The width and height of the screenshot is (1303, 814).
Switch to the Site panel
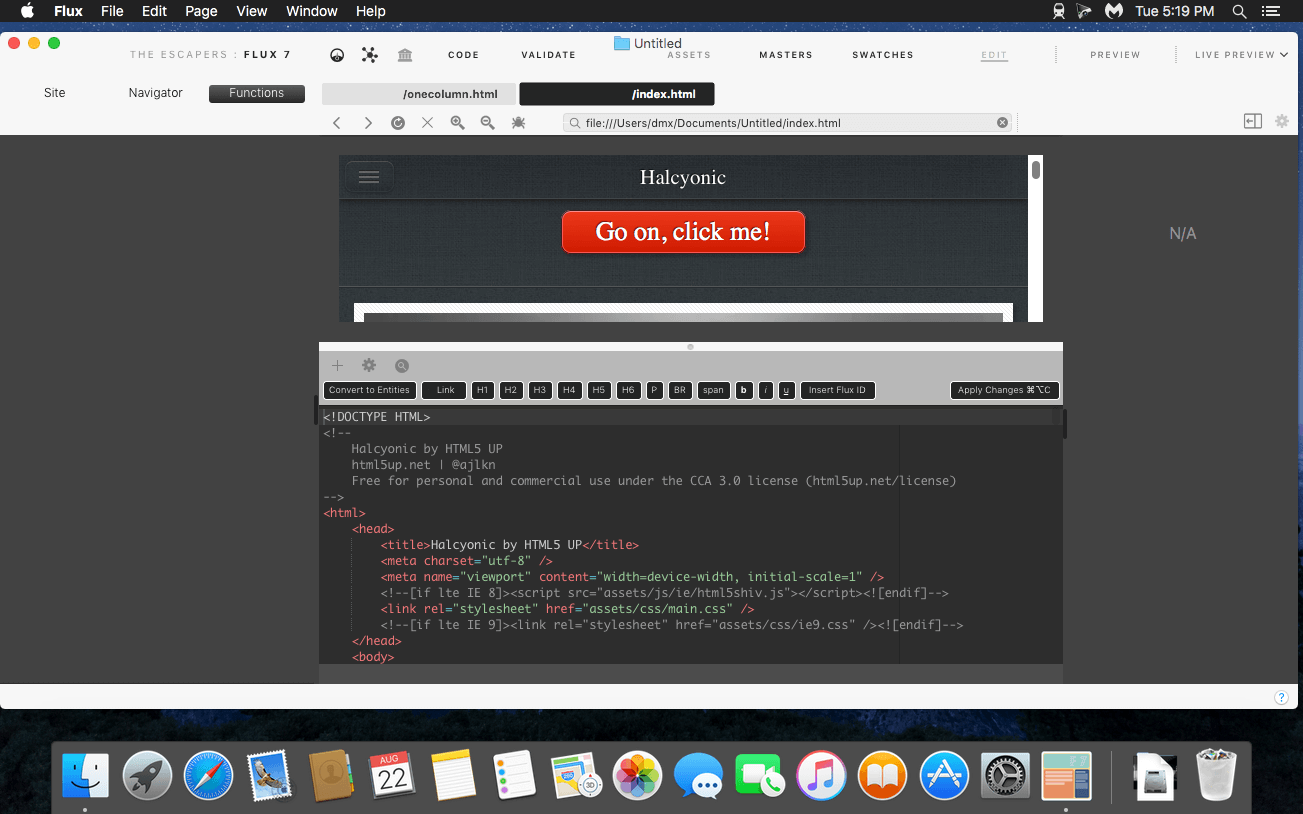[x=55, y=93]
